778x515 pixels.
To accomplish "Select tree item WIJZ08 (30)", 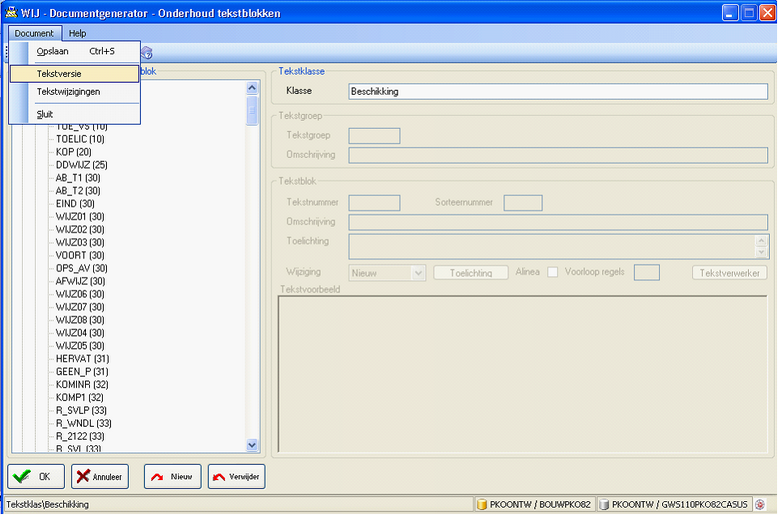I will pyautogui.click(x=80, y=320).
